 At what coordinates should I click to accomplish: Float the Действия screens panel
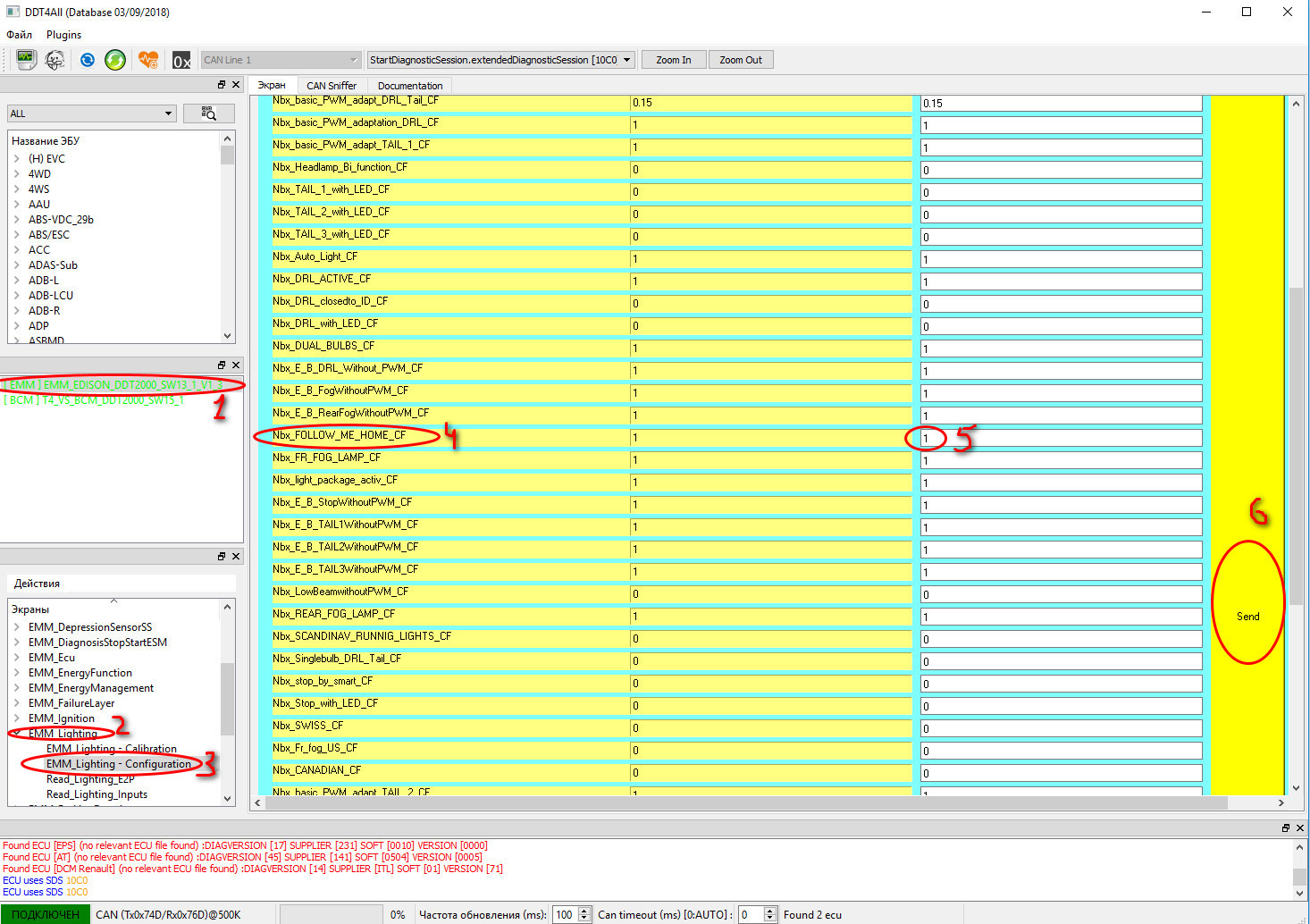[222, 556]
